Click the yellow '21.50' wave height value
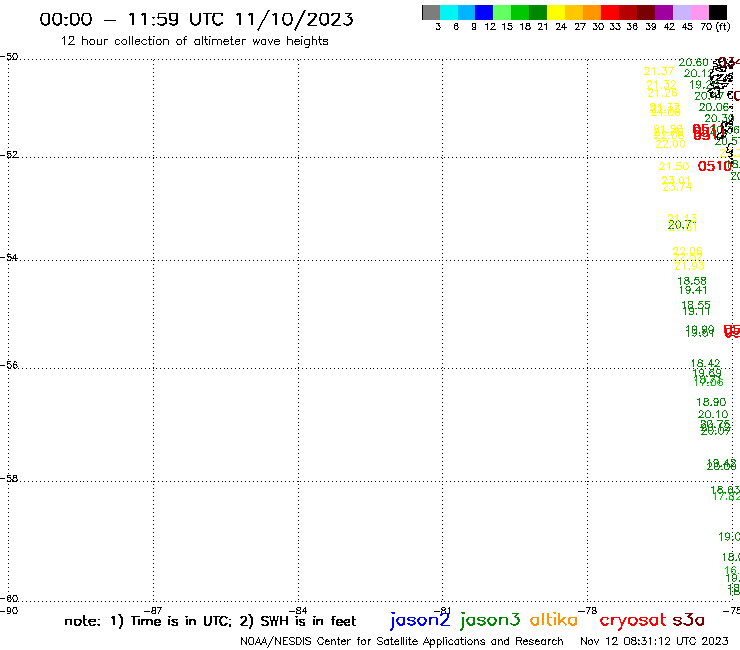The width and height of the screenshot is (740, 650). (674, 166)
